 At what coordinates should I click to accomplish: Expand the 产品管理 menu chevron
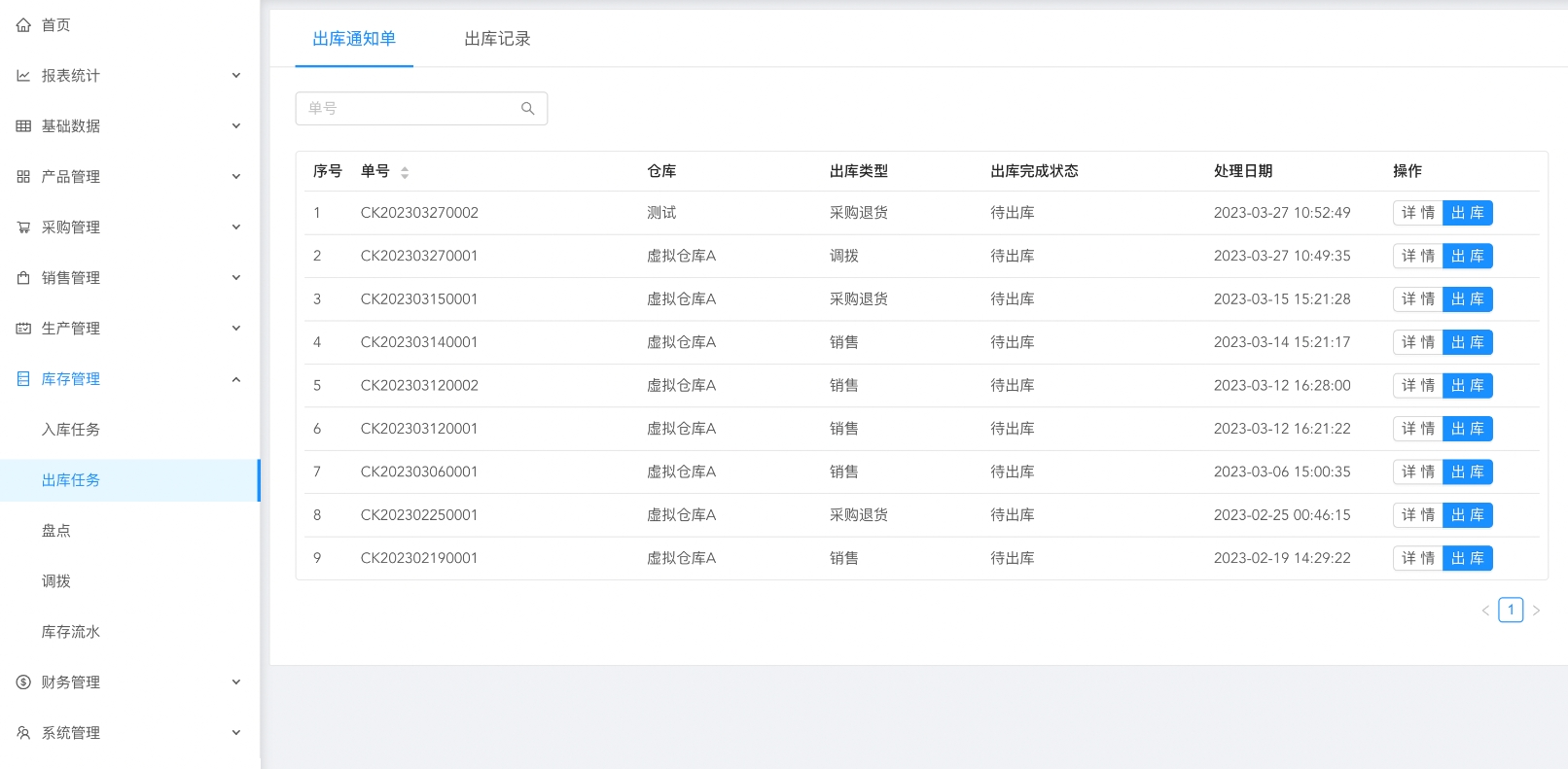(235, 177)
